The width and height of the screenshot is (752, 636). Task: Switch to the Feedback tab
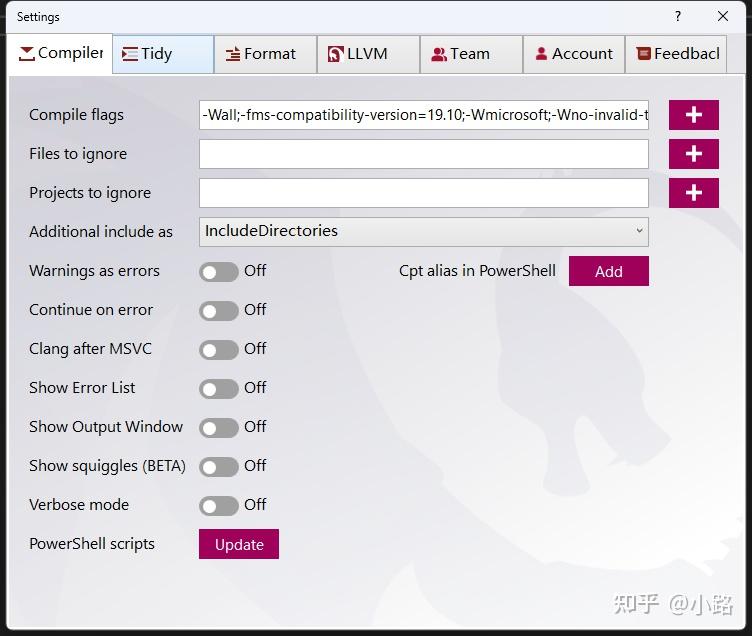point(676,54)
